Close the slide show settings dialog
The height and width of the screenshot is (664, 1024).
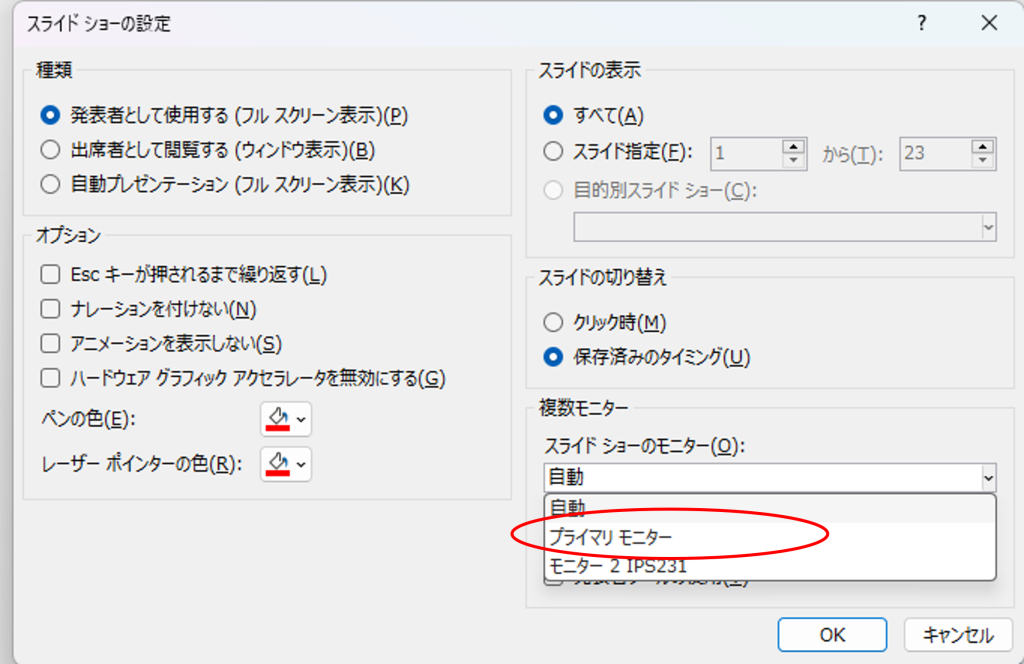tap(988, 23)
